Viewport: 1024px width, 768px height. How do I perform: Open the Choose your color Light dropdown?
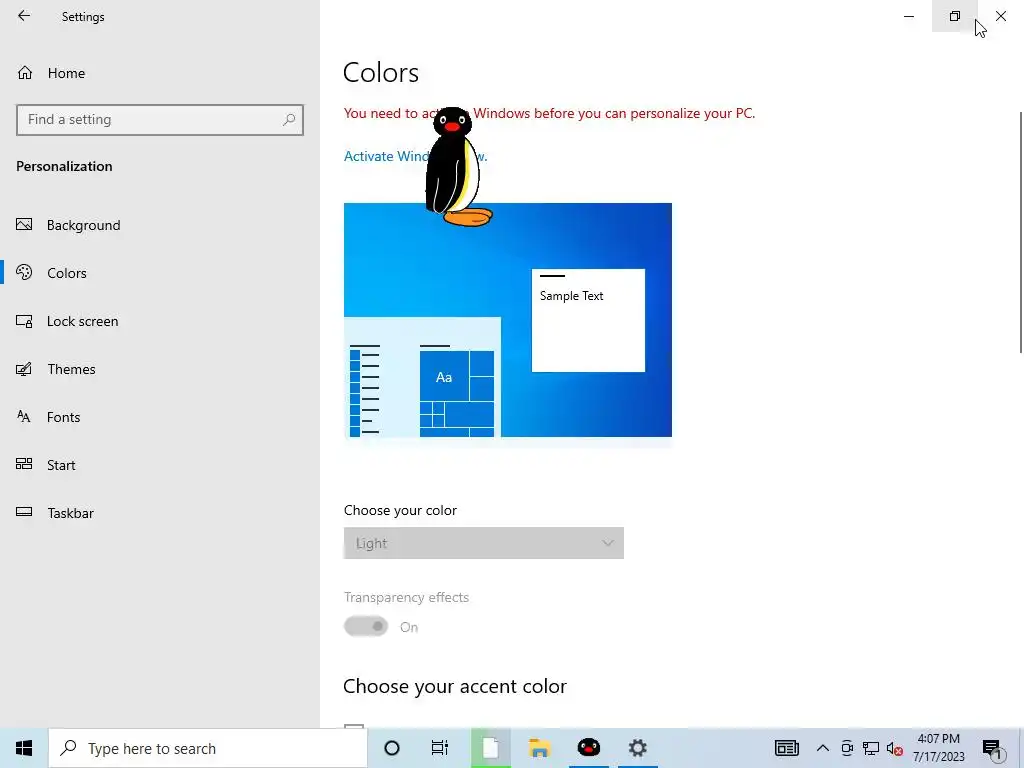point(483,543)
